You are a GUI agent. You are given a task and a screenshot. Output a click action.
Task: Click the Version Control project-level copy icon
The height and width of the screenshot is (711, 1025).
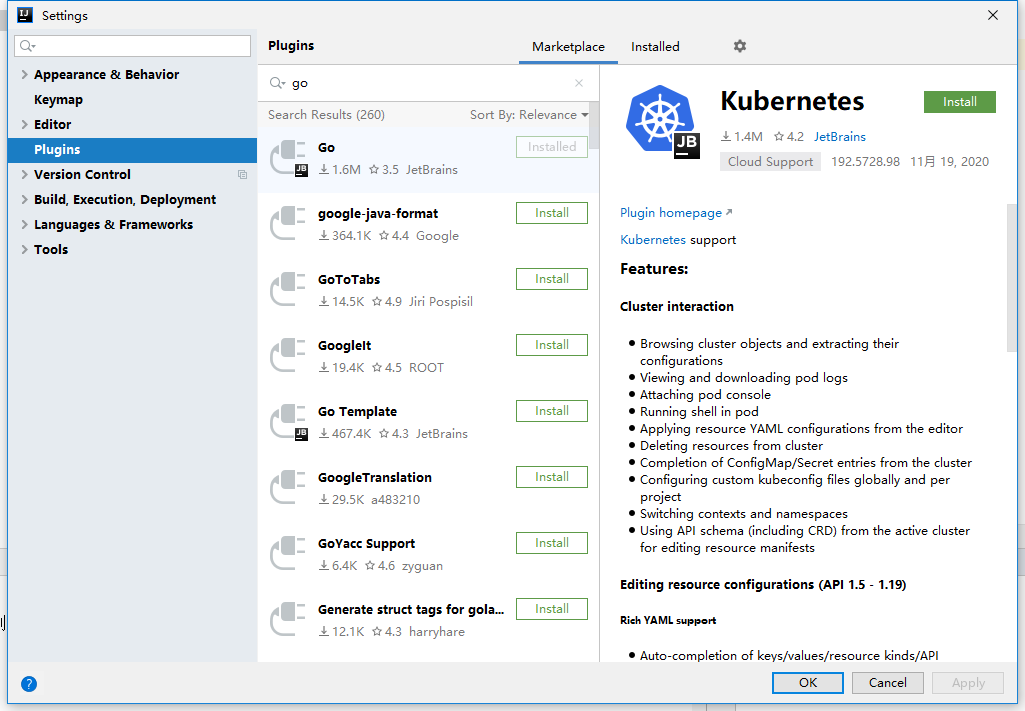point(243,174)
